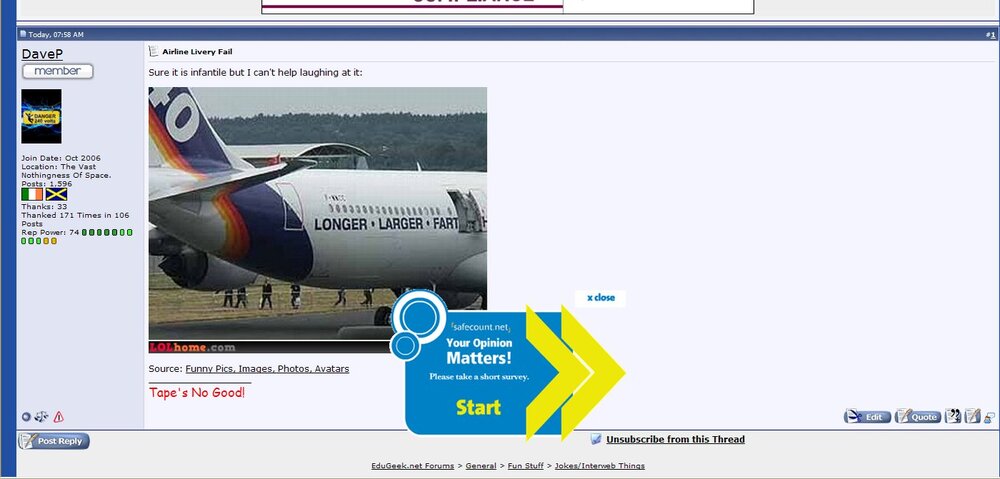
Task: Open the airplane livery image
Action: (x=318, y=219)
